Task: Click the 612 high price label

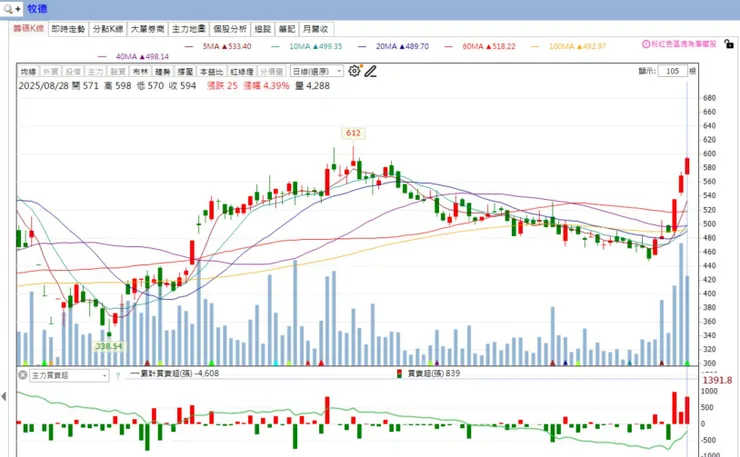Action: click(x=353, y=133)
